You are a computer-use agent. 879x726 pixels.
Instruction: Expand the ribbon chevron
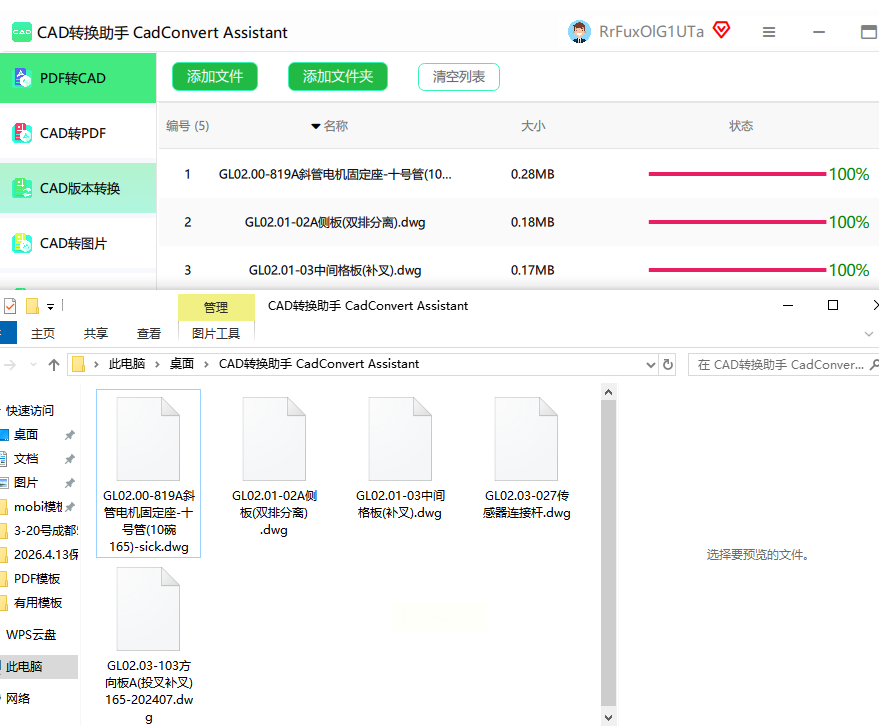pos(868,334)
